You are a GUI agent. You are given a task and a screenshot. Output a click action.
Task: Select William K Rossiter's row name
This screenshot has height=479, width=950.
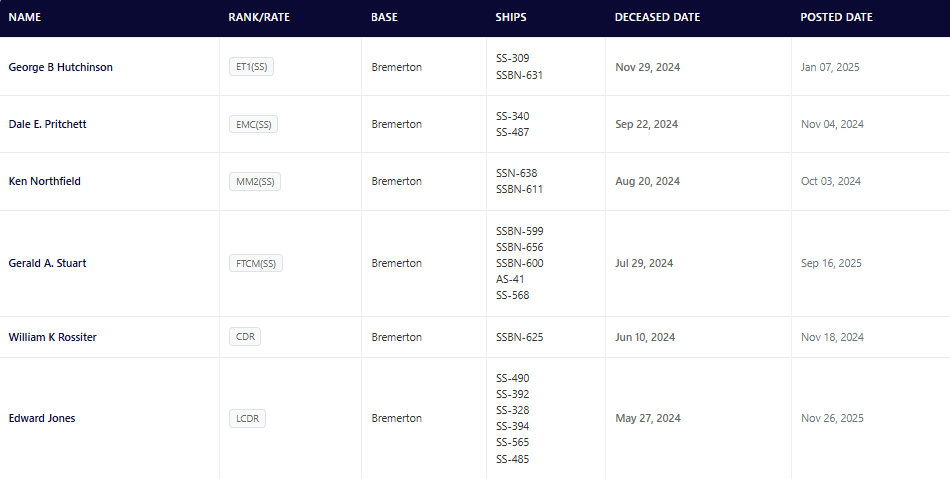pos(53,337)
